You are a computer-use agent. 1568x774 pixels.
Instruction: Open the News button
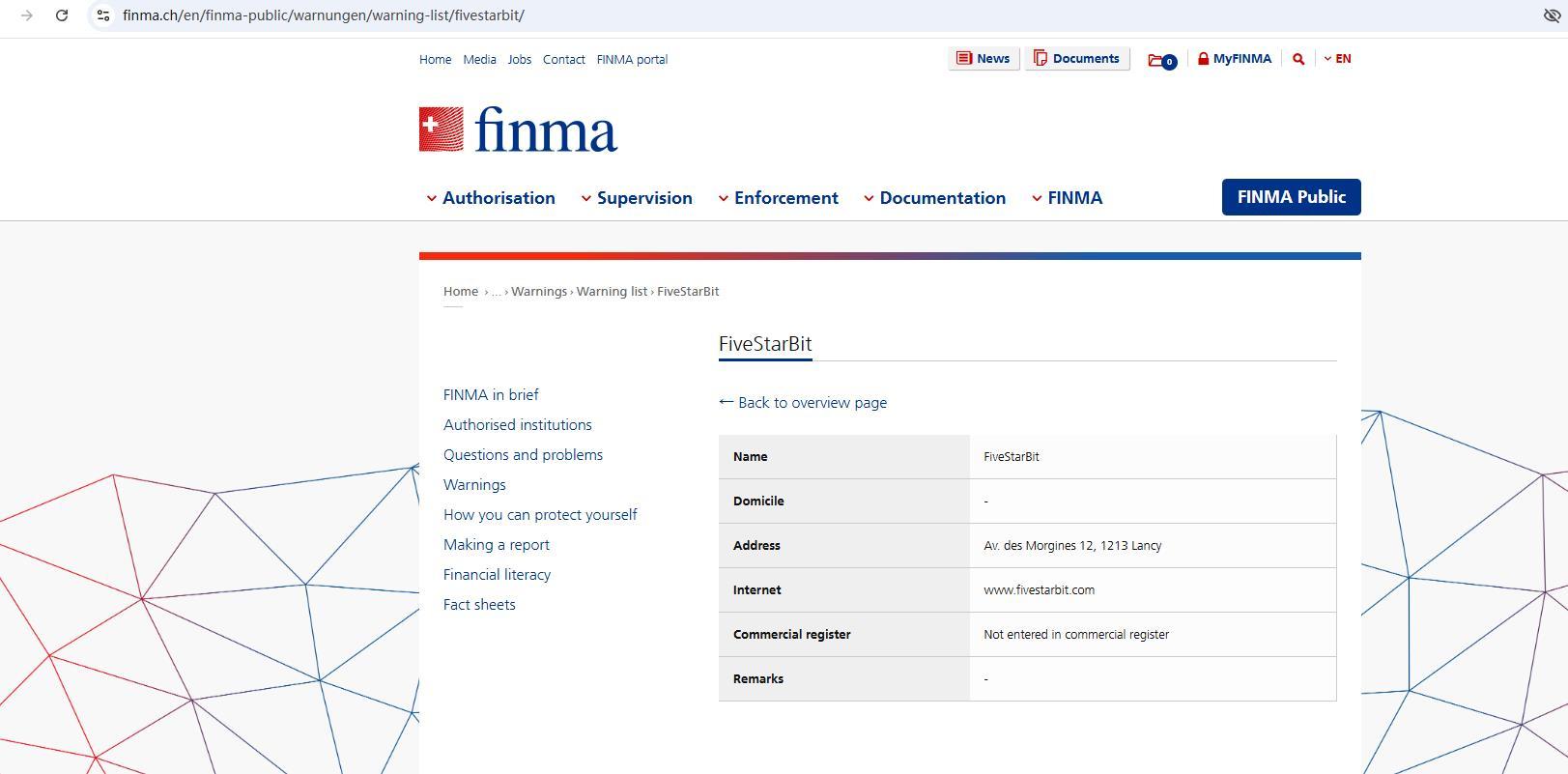[984, 59]
